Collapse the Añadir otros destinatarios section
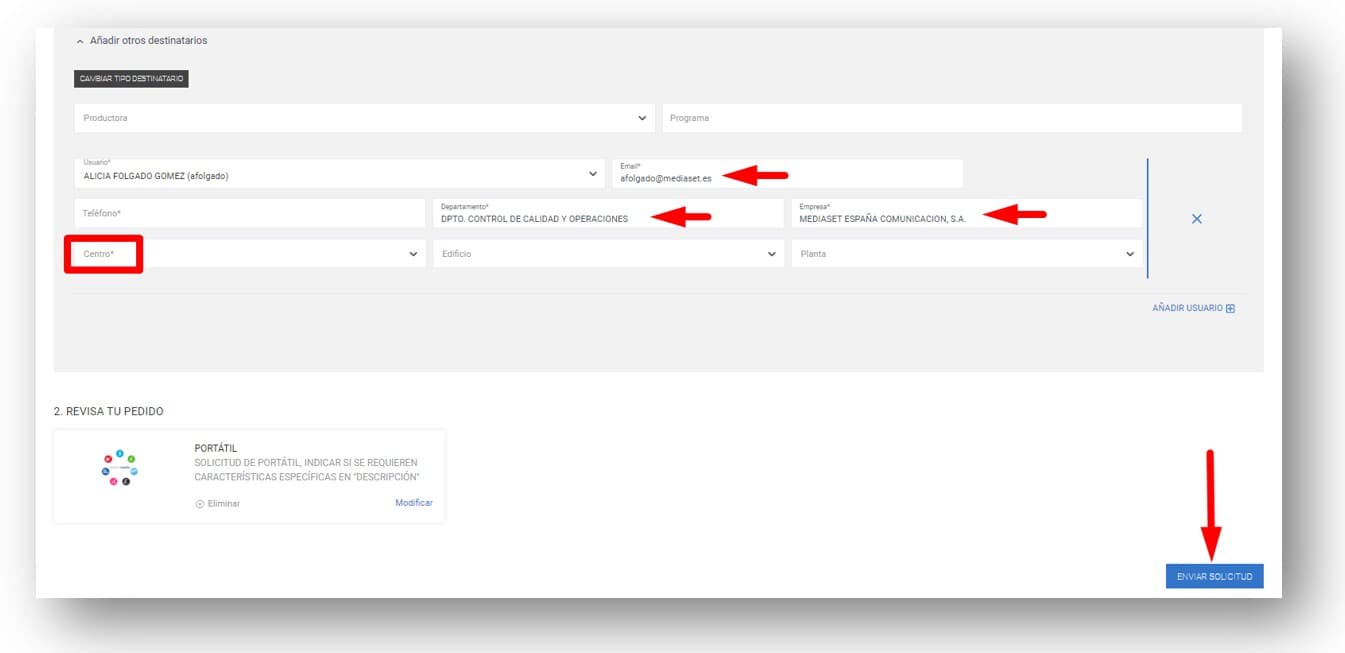This screenshot has width=1345, height=653. click(80, 41)
